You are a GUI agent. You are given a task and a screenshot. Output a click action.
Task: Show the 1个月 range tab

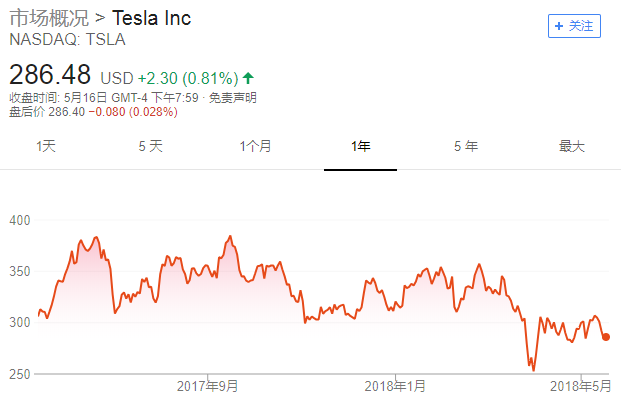point(255,146)
